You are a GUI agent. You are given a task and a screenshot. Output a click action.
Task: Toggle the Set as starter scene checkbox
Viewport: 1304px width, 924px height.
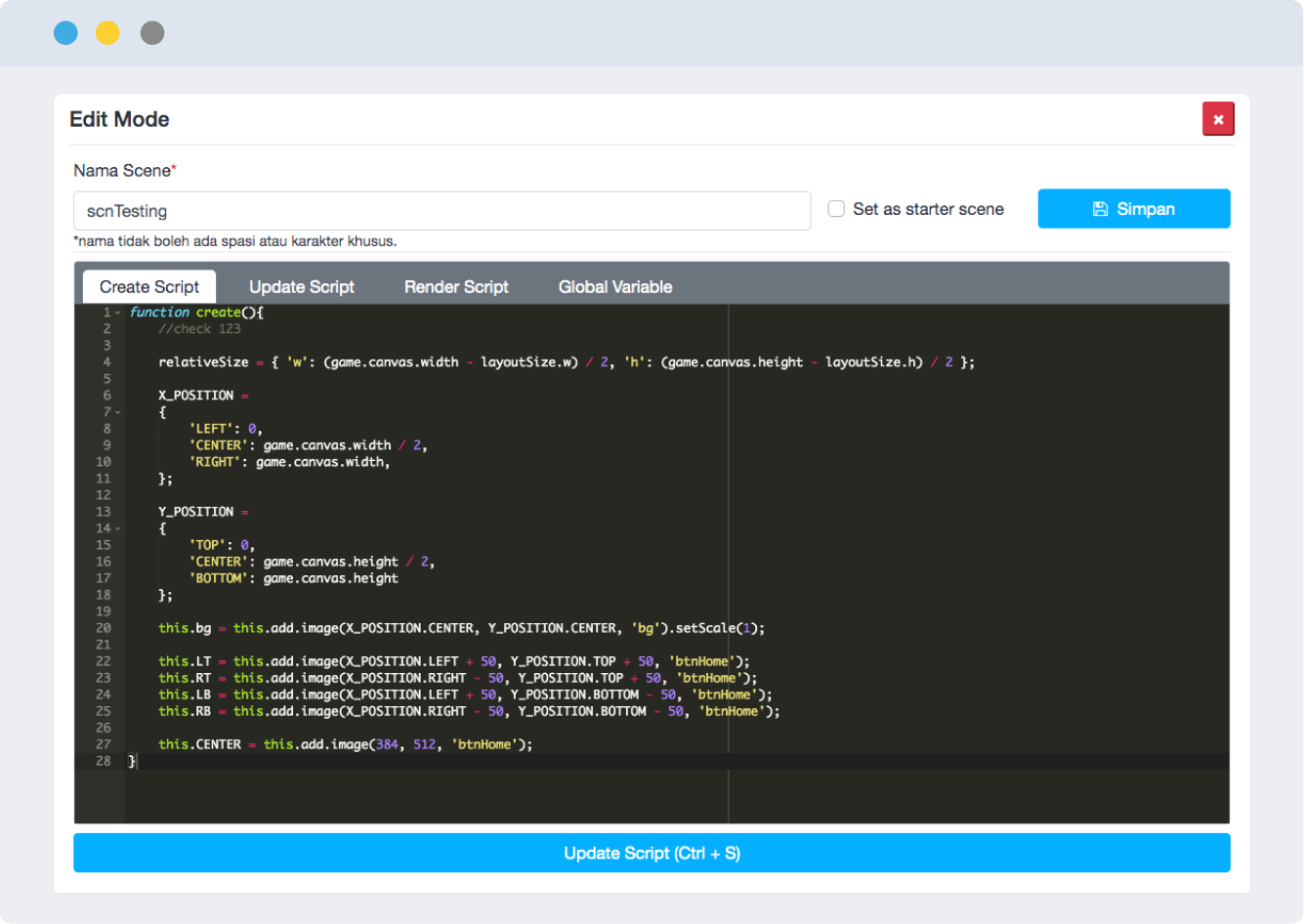click(836, 209)
